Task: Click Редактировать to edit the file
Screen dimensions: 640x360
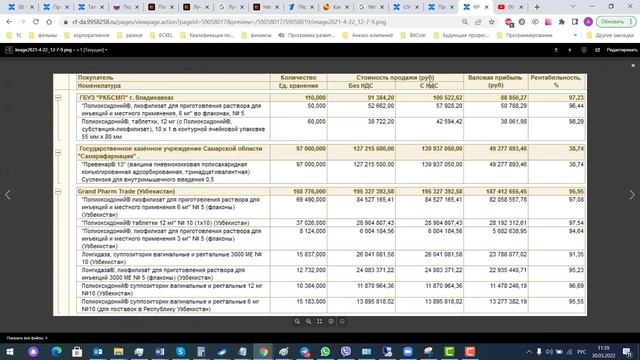Action: (x=622, y=50)
